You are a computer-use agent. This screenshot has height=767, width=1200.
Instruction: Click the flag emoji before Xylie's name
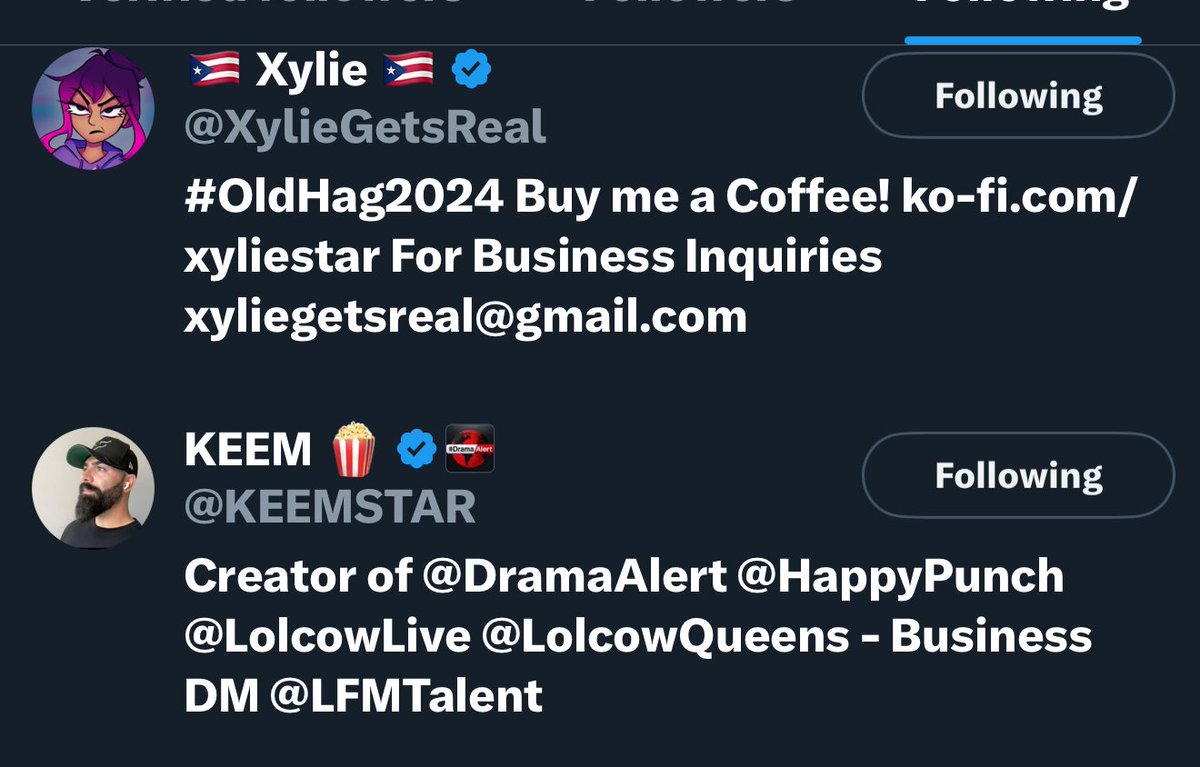(214, 69)
